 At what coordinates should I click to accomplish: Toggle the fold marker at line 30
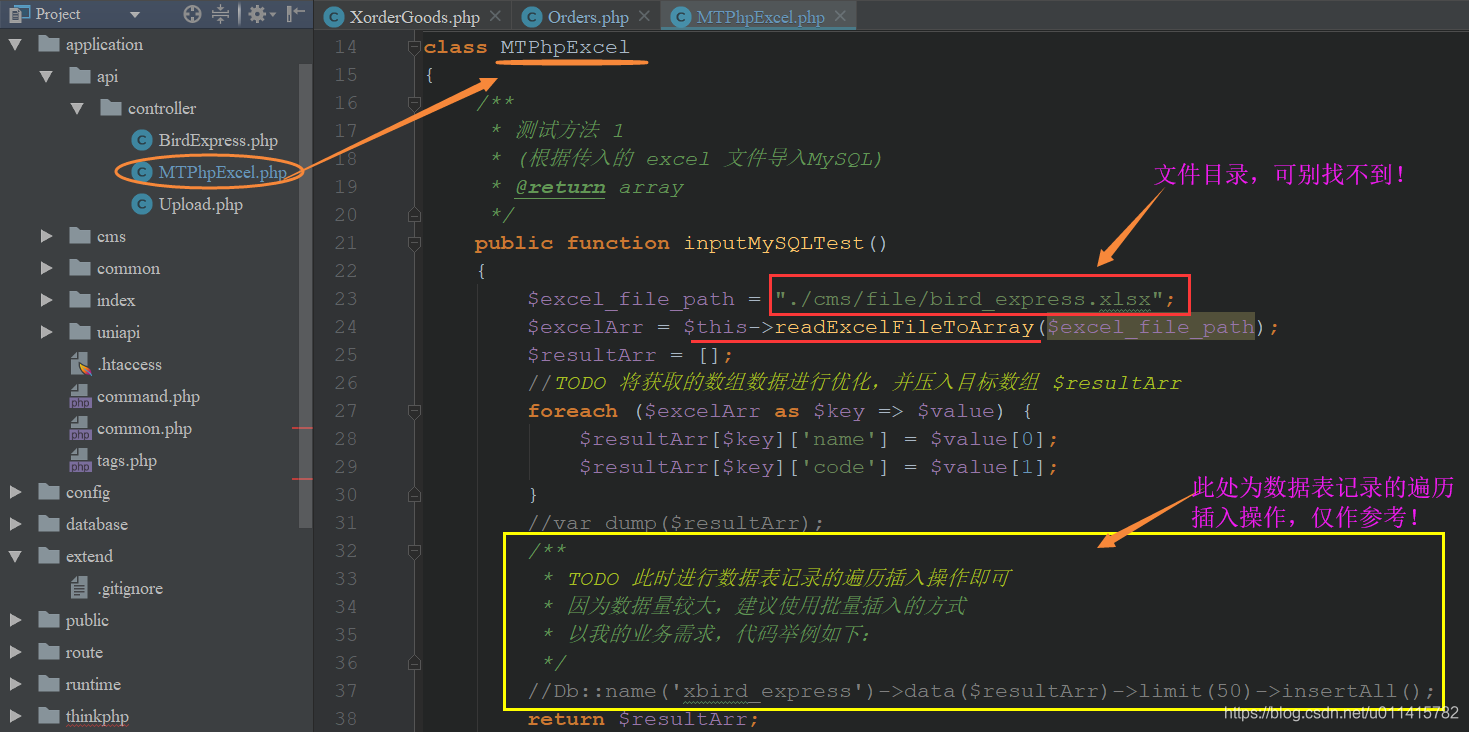point(413,494)
